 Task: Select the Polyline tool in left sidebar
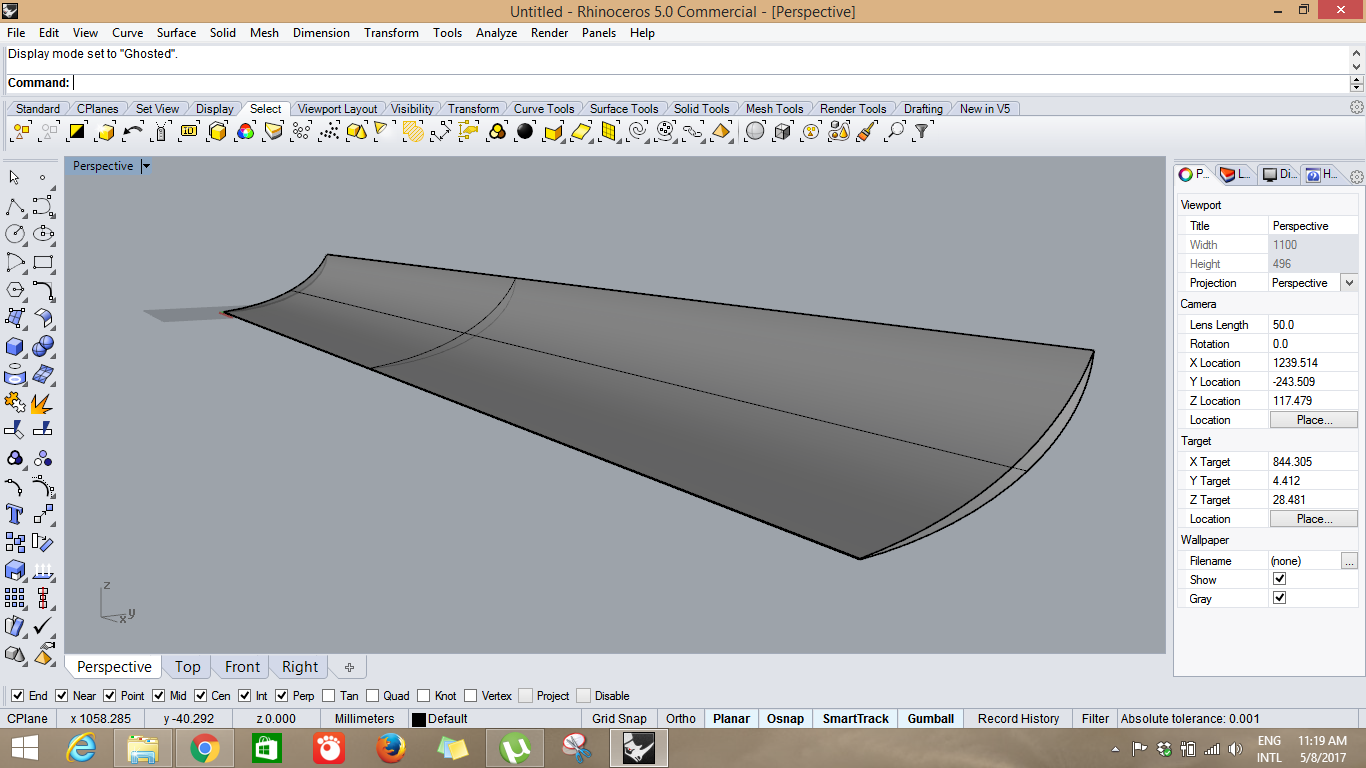tap(15, 206)
